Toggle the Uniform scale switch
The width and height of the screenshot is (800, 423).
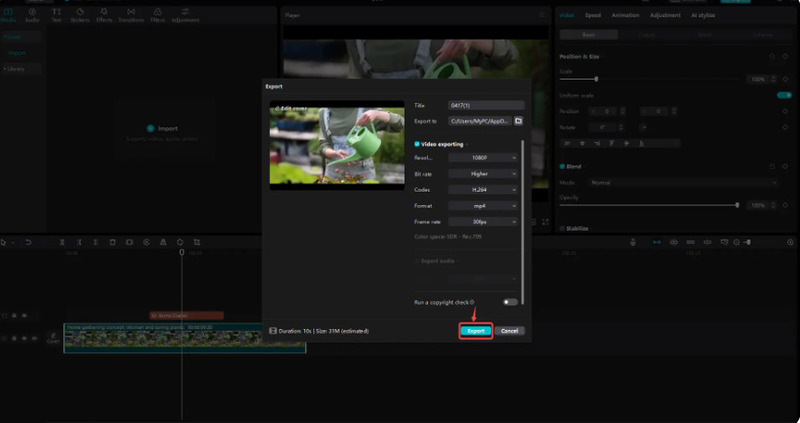pyautogui.click(x=784, y=95)
